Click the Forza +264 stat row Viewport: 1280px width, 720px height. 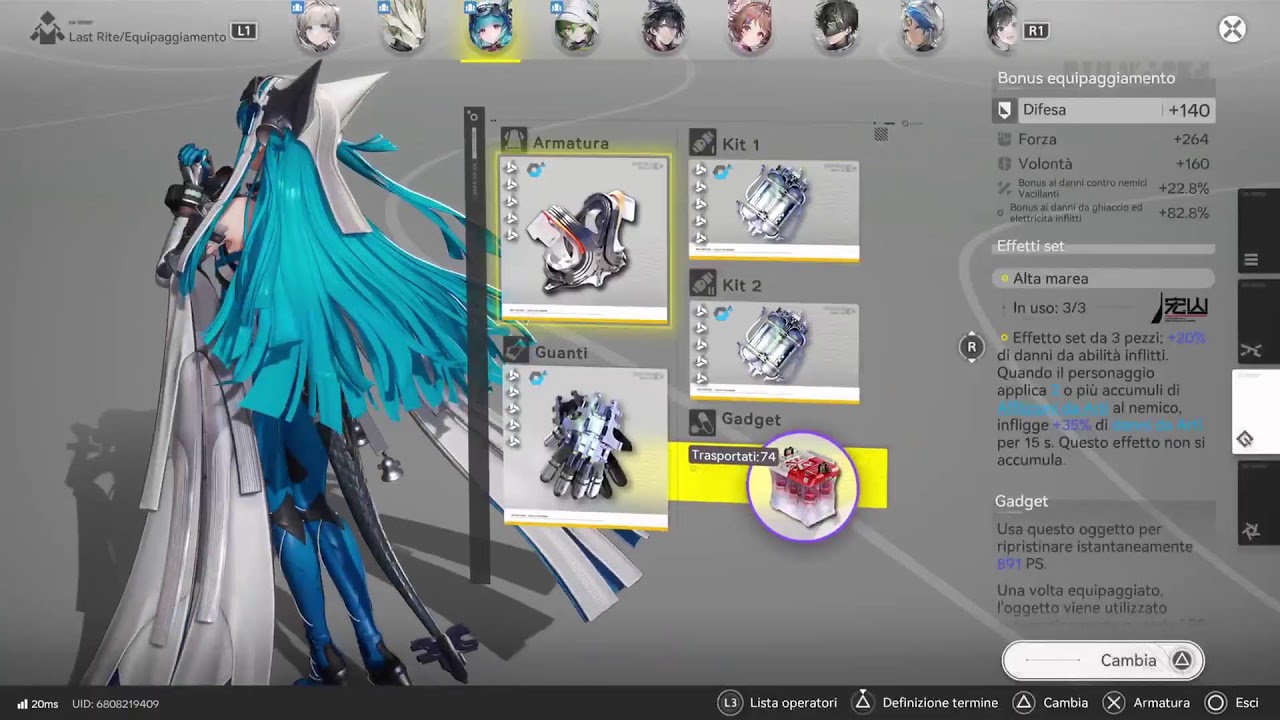tap(1105, 139)
